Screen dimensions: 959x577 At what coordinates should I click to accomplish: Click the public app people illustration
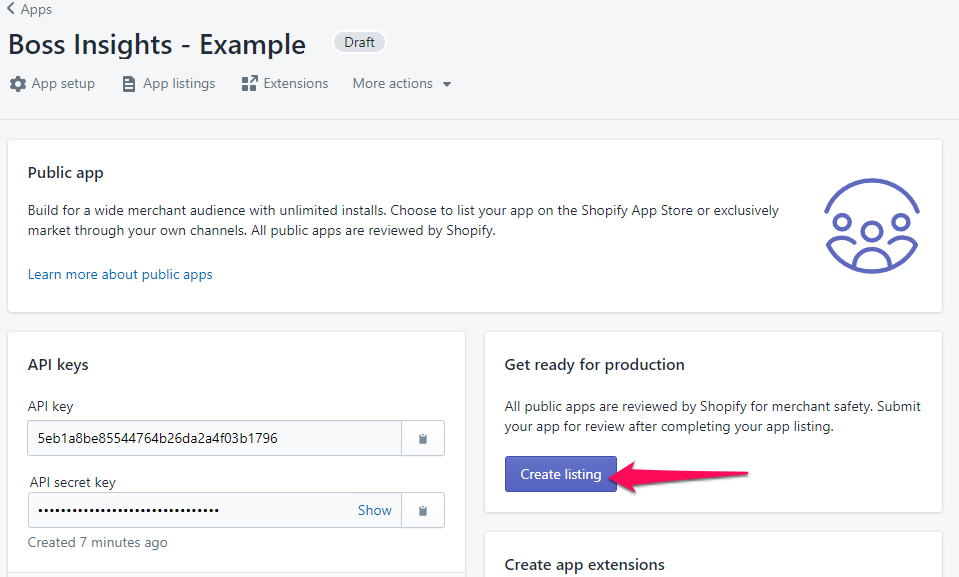tap(872, 225)
